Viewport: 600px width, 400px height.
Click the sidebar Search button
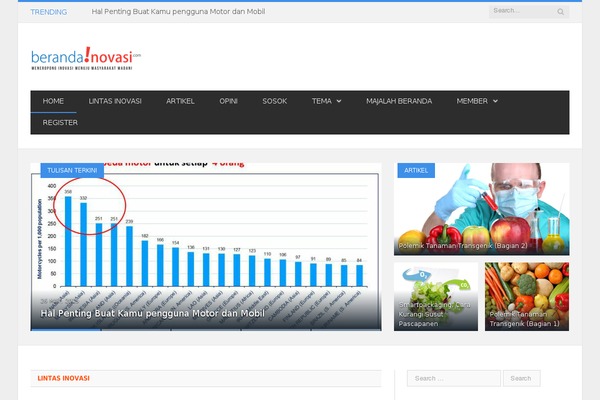point(522,378)
